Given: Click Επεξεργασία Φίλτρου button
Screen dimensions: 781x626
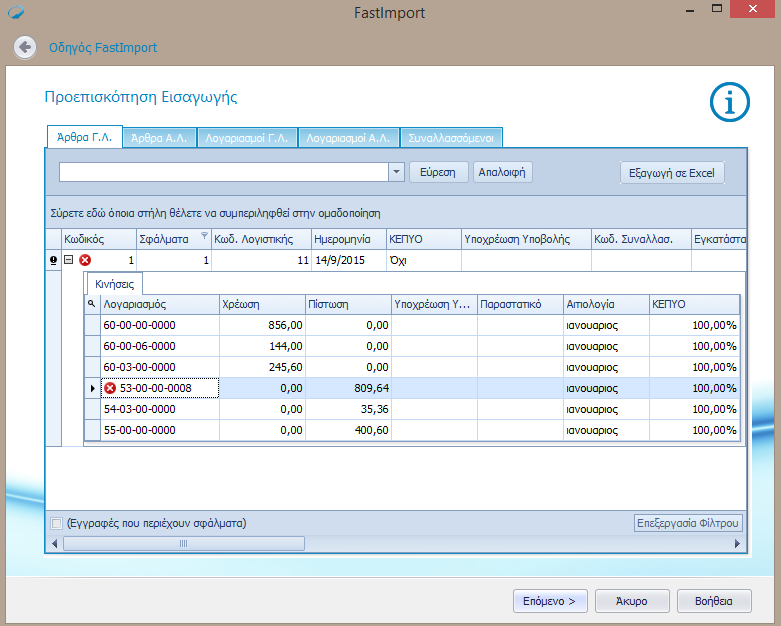Looking at the screenshot, I should (x=688, y=523).
